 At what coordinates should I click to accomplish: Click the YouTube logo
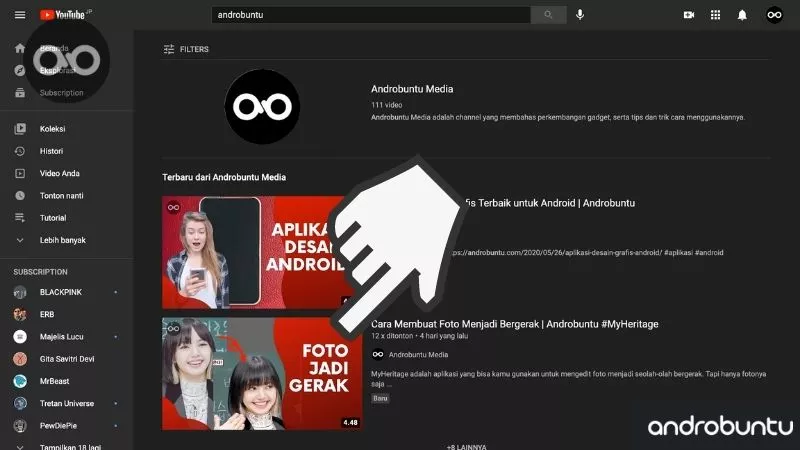coord(63,15)
